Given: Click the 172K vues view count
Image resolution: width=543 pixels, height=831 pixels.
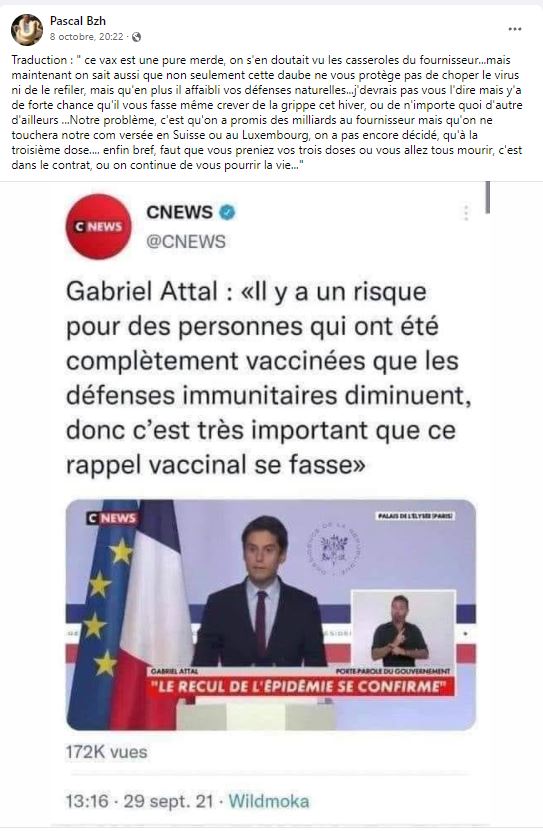Looking at the screenshot, I should pyautogui.click(x=106, y=752).
